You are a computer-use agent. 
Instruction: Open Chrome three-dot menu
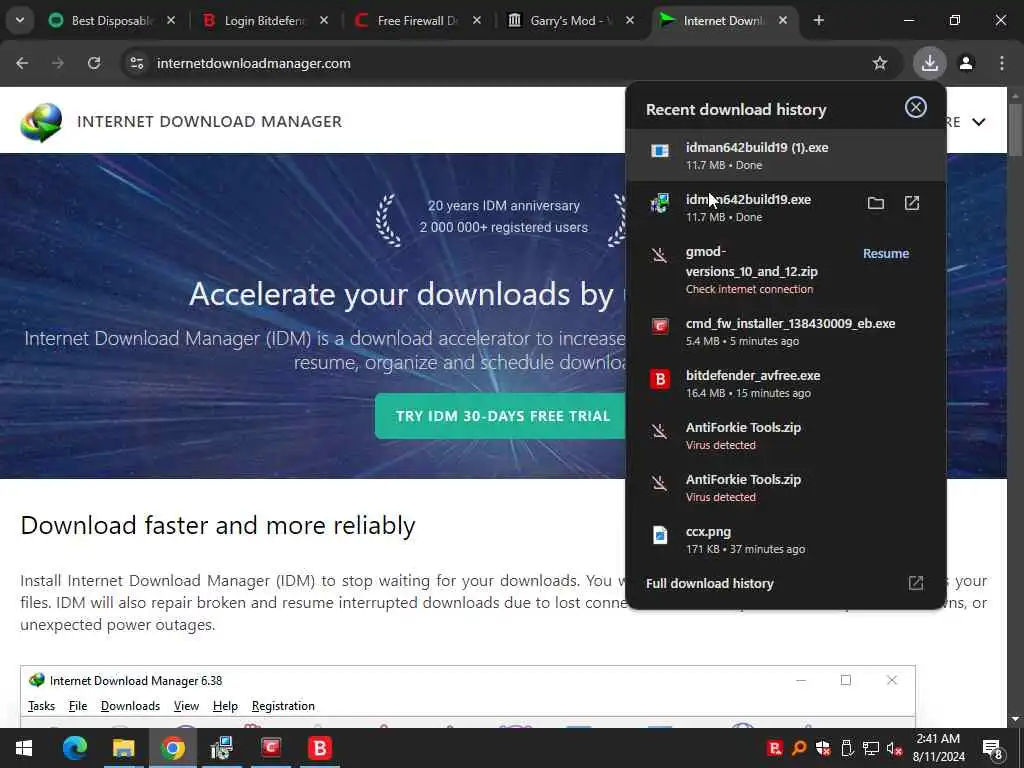(x=1002, y=63)
